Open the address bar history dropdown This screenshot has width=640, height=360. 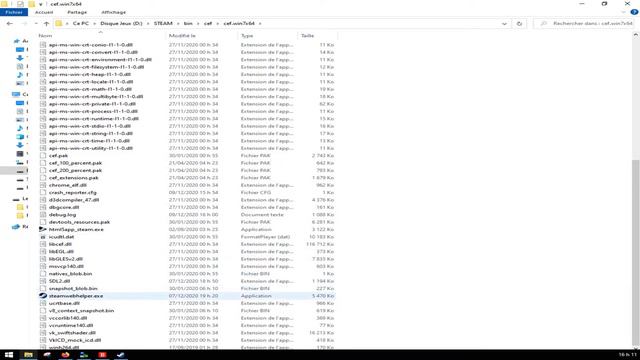point(504,24)
